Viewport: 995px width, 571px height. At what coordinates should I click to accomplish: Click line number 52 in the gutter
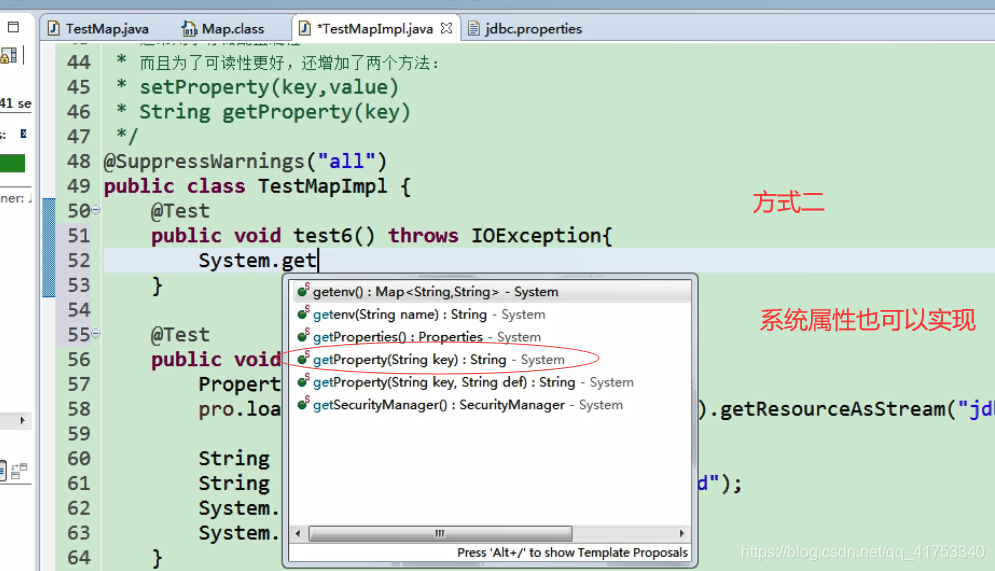[x=79, y=260]
